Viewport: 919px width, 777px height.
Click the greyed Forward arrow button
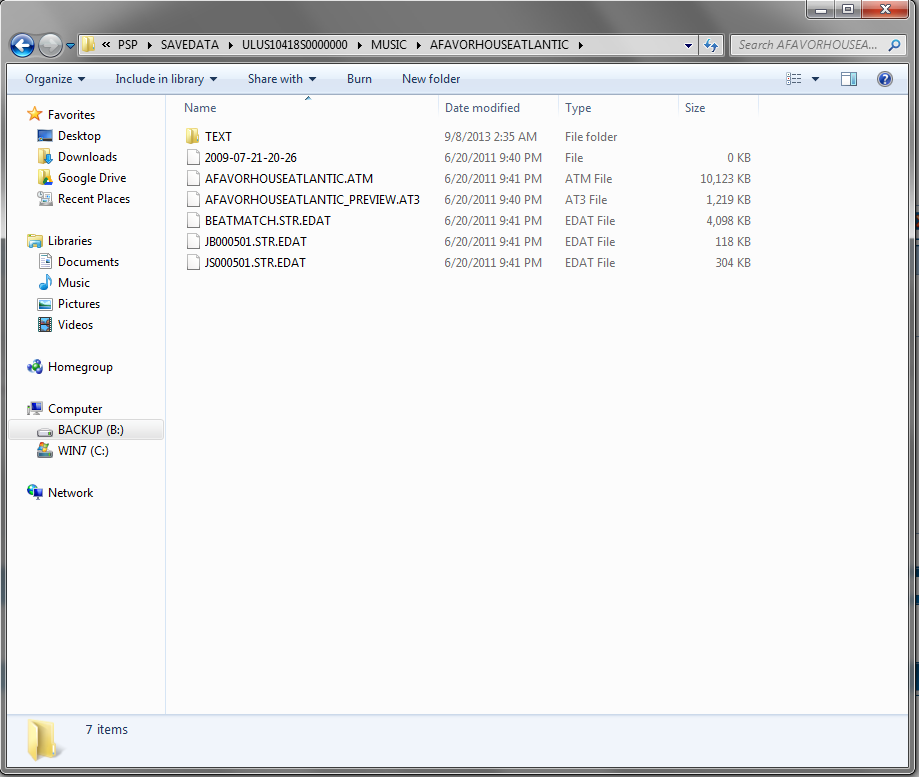(x=50, y=45)
